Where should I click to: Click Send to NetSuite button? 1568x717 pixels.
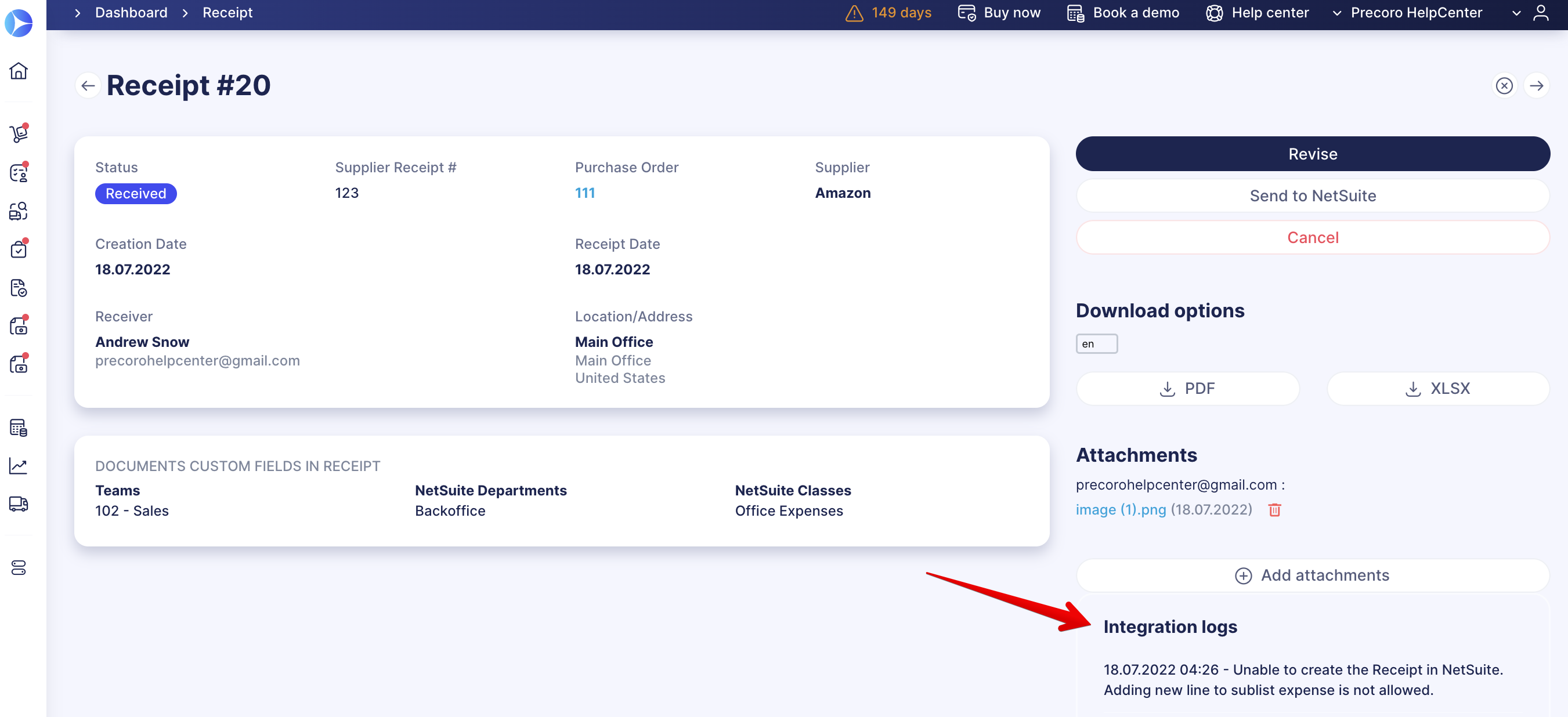[x=1312, y=196]
